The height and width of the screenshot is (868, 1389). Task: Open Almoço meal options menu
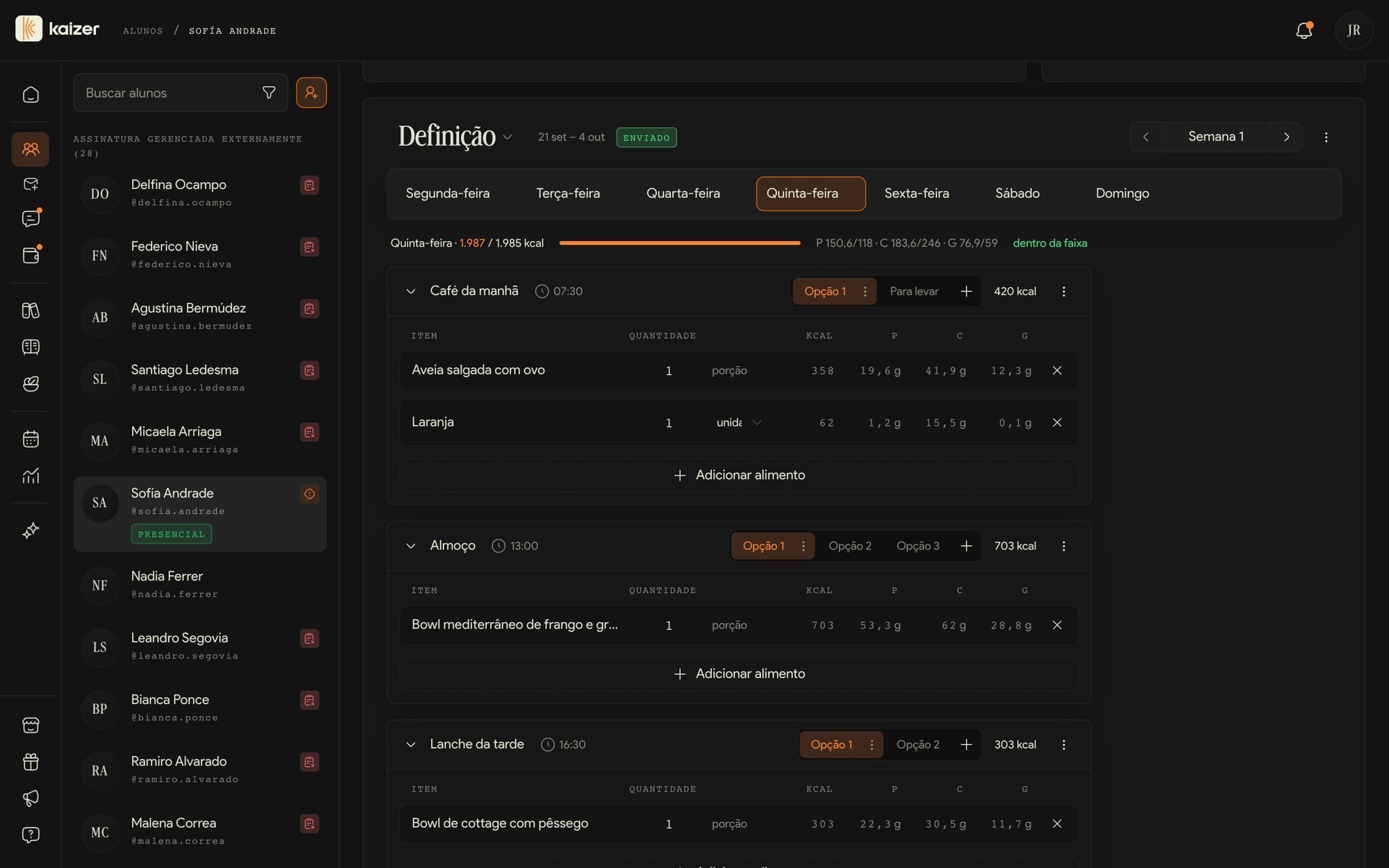point(1063,546)
